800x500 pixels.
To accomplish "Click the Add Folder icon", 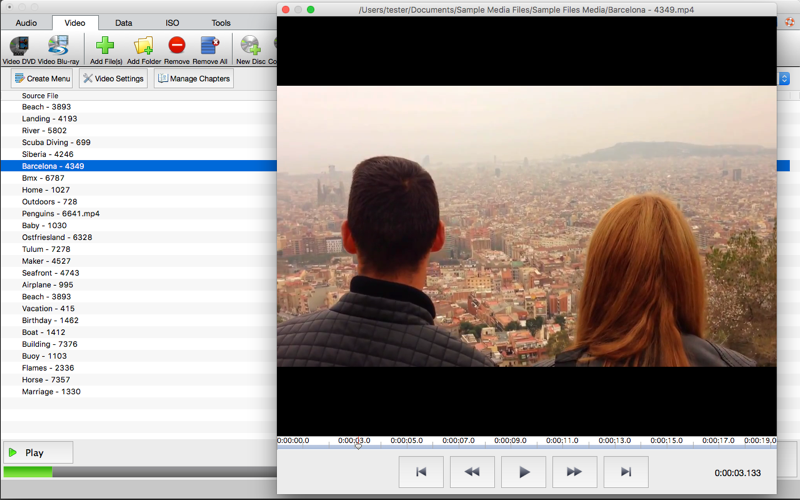I will [144, 46].
